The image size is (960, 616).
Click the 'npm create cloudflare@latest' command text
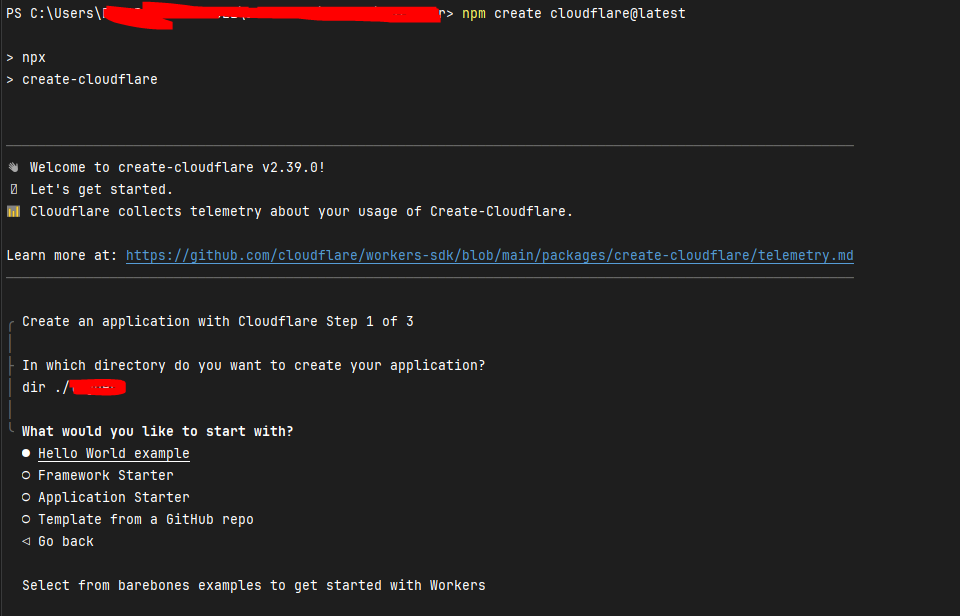pos(574,13)
